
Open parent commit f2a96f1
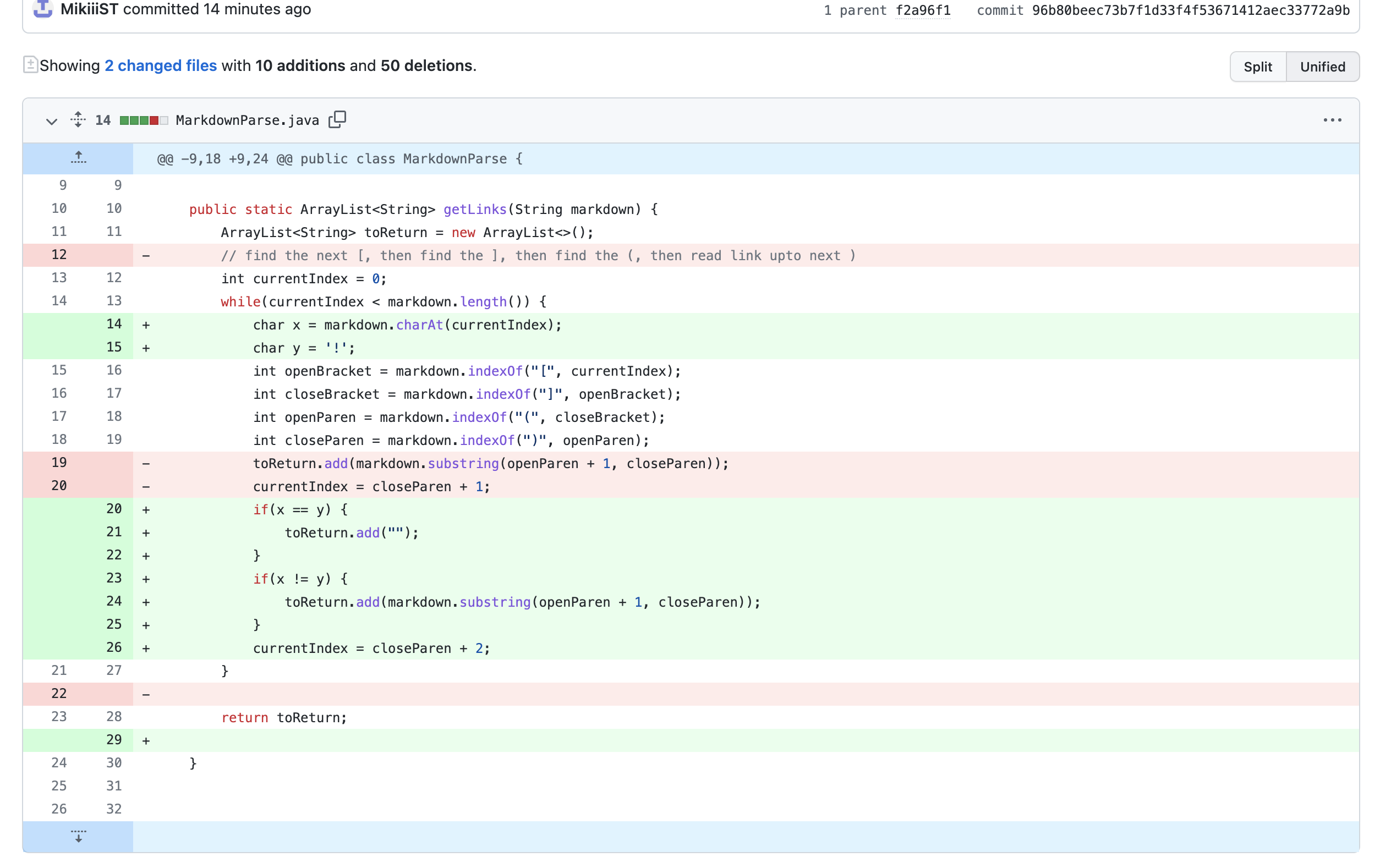[x=923, y=10]
